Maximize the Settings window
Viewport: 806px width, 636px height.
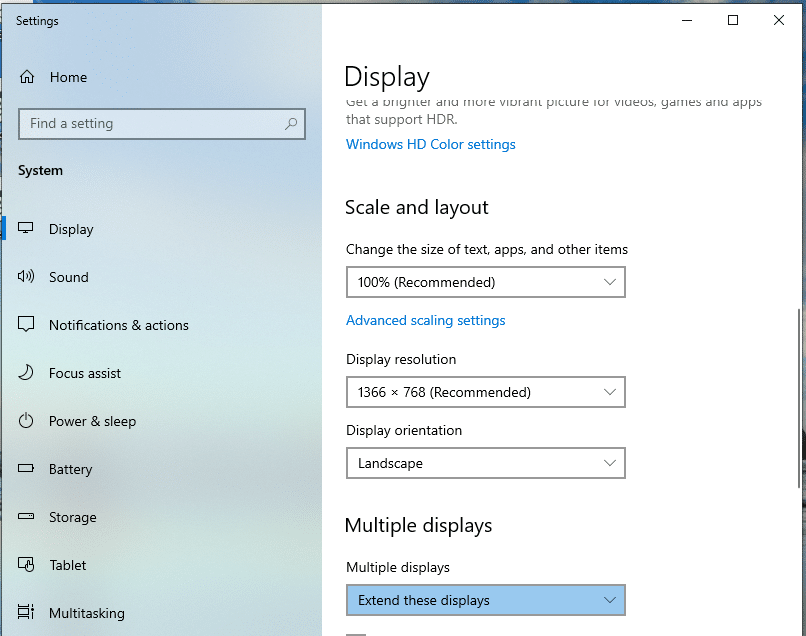point(733,20)
